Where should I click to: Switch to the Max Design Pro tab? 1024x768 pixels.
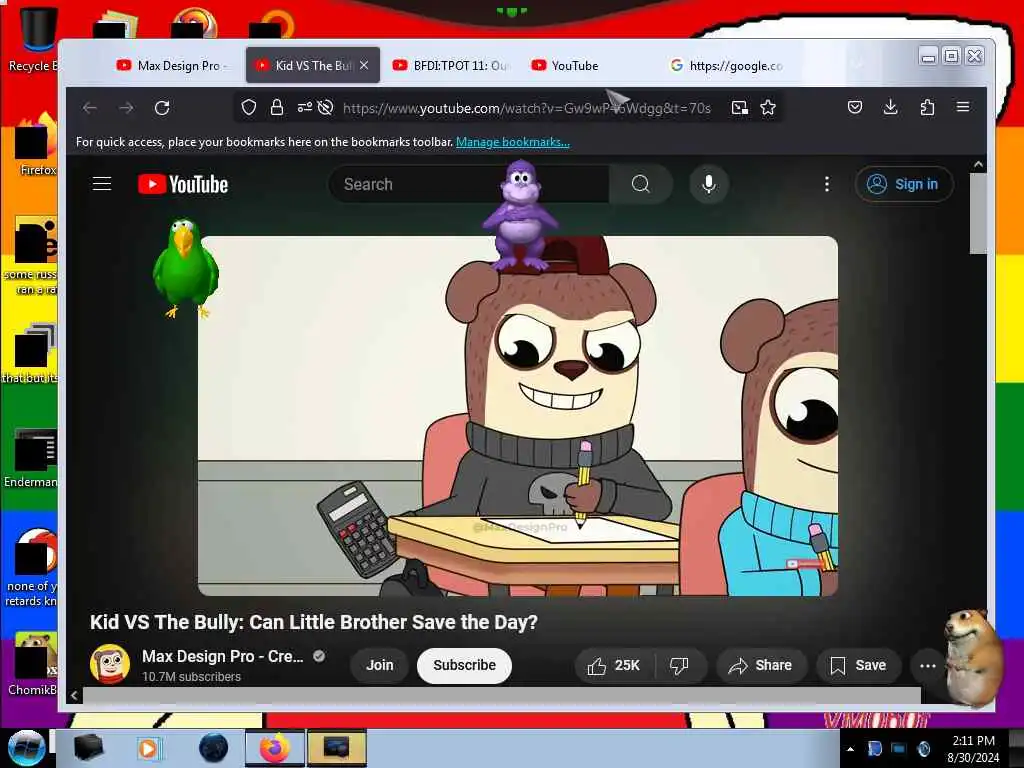[x=171, y=65]
